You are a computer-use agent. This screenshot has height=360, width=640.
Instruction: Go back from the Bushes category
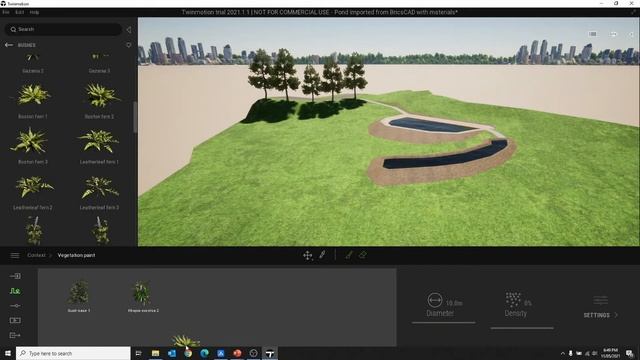tap(9, 45)
